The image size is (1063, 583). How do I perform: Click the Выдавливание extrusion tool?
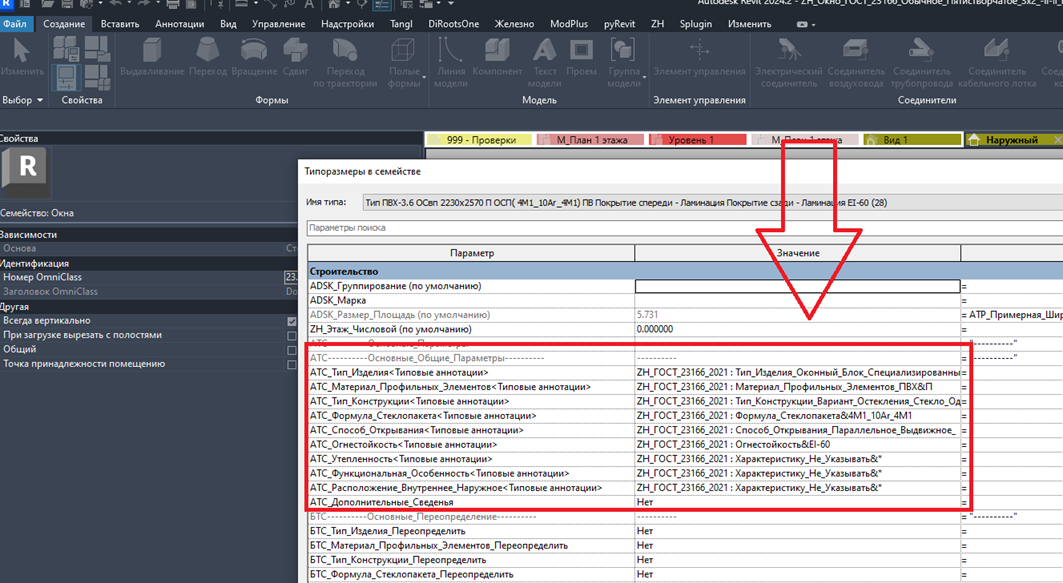(152, 56)
